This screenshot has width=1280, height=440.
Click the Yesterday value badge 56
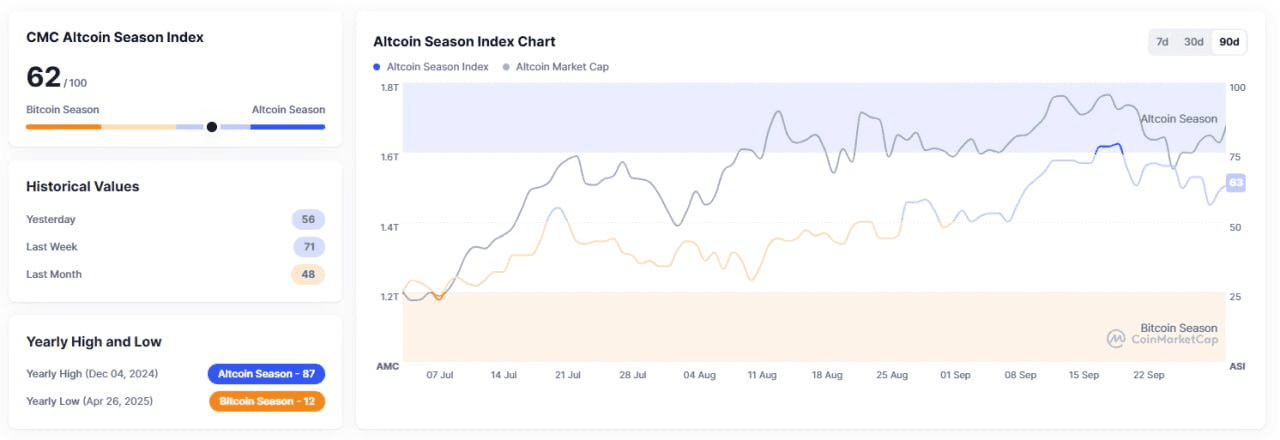308,220
